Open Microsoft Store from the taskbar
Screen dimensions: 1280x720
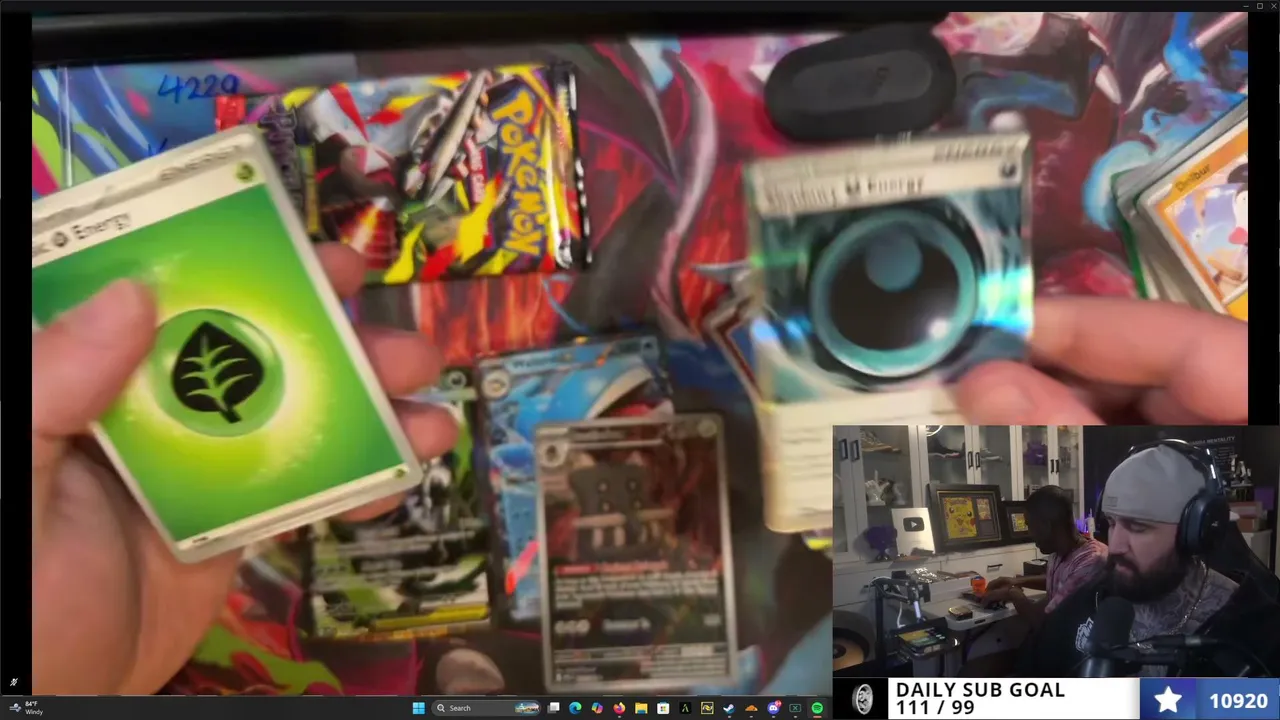point(663,708)
